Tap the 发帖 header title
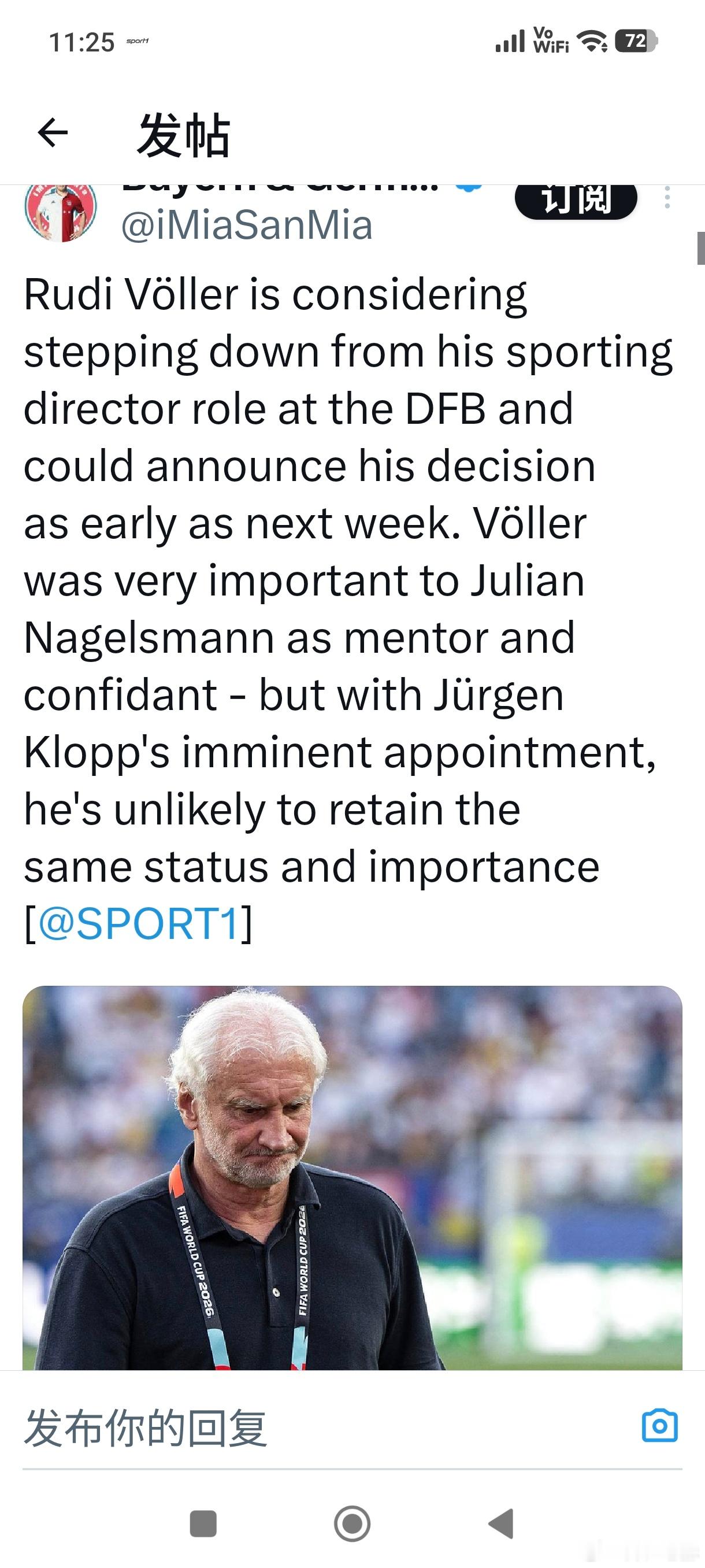 point(184,135)
